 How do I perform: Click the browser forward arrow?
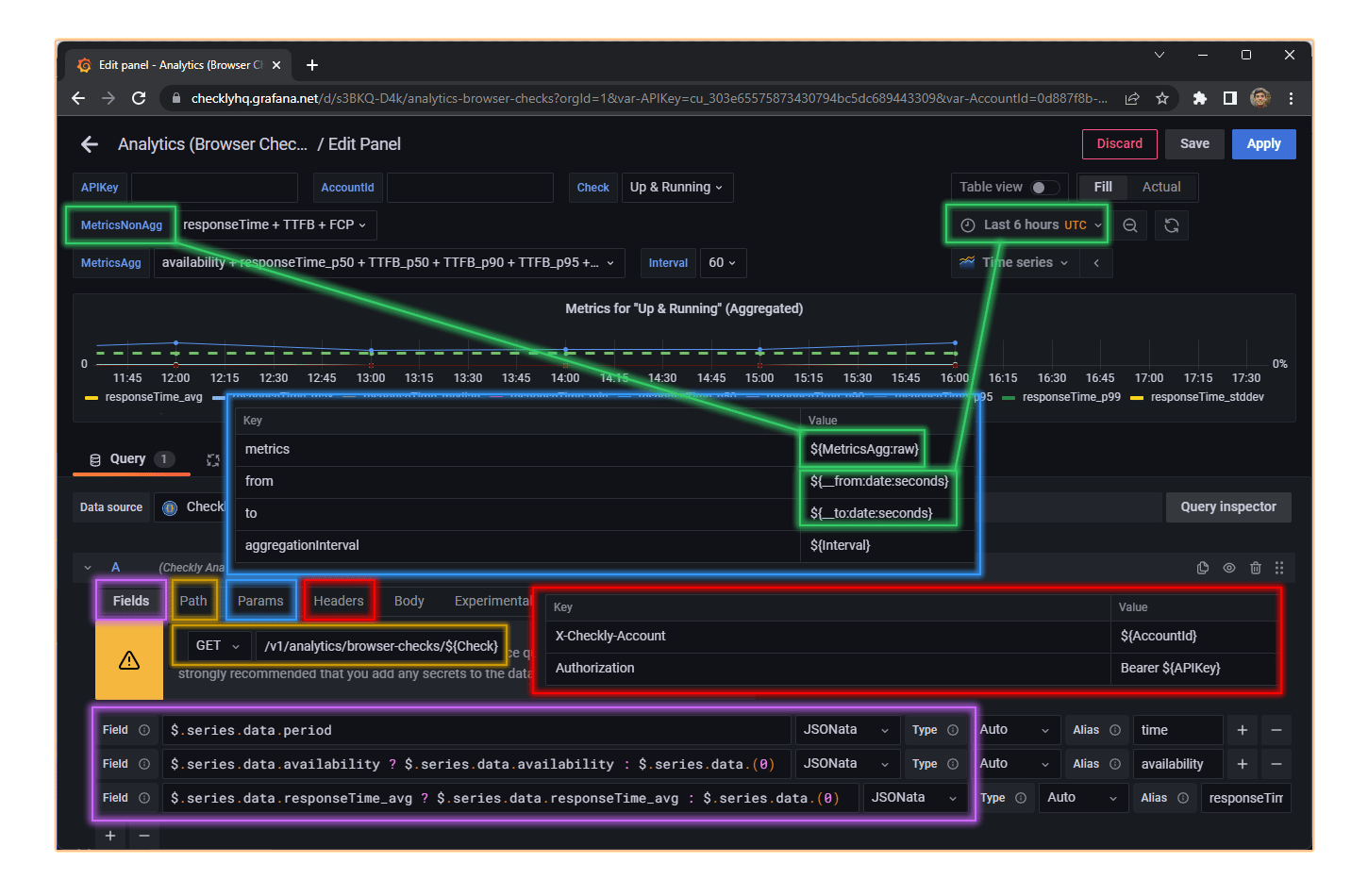point(108,98)
